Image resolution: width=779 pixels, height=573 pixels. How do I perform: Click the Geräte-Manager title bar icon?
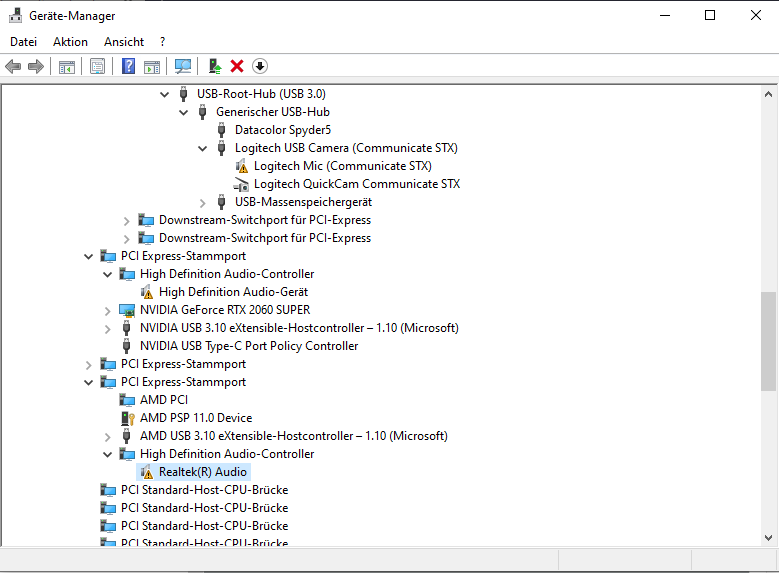click(15, 15)
